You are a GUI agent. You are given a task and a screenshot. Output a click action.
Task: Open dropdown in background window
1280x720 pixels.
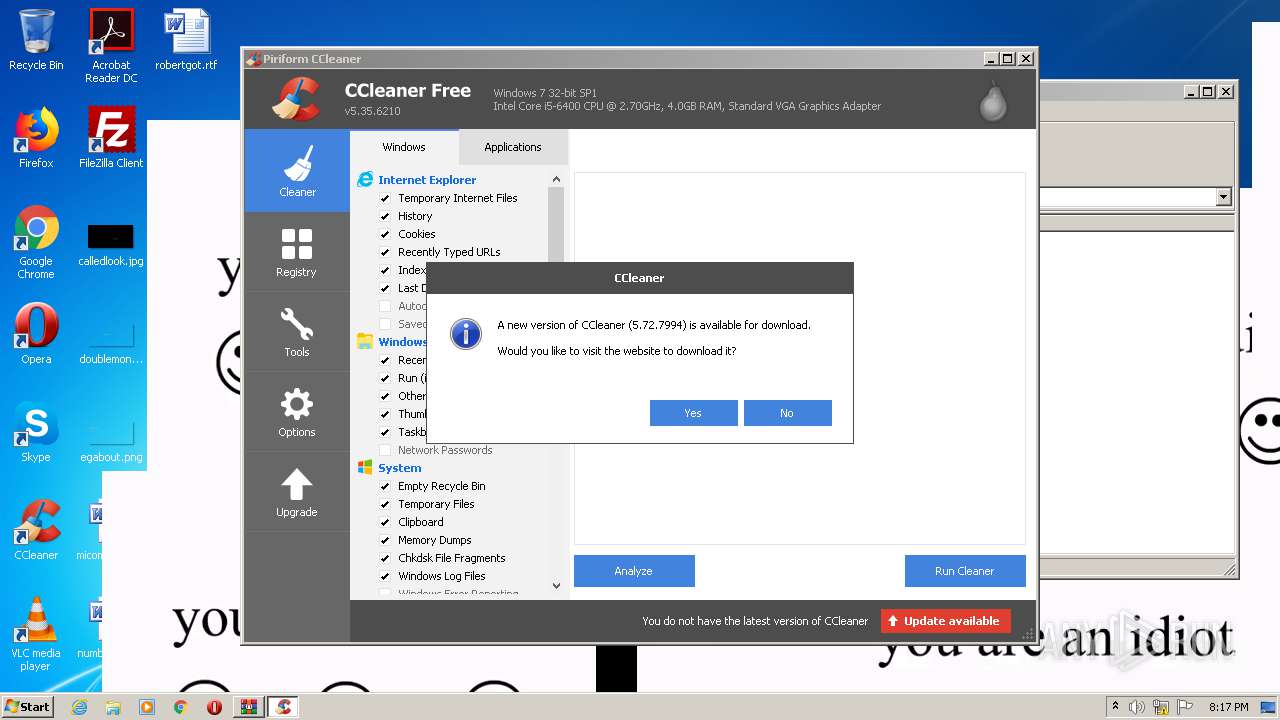[x=1223, y=197]
